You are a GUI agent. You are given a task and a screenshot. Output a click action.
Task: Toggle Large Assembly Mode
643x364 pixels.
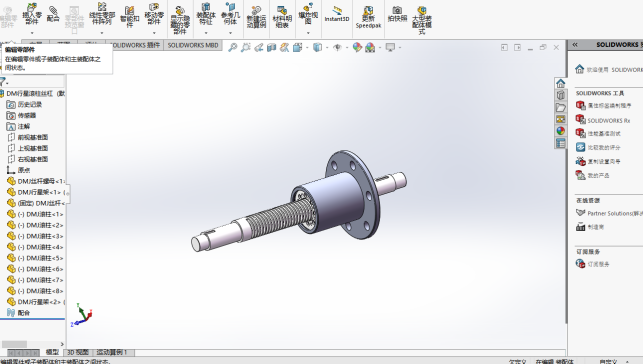point(422,20)
